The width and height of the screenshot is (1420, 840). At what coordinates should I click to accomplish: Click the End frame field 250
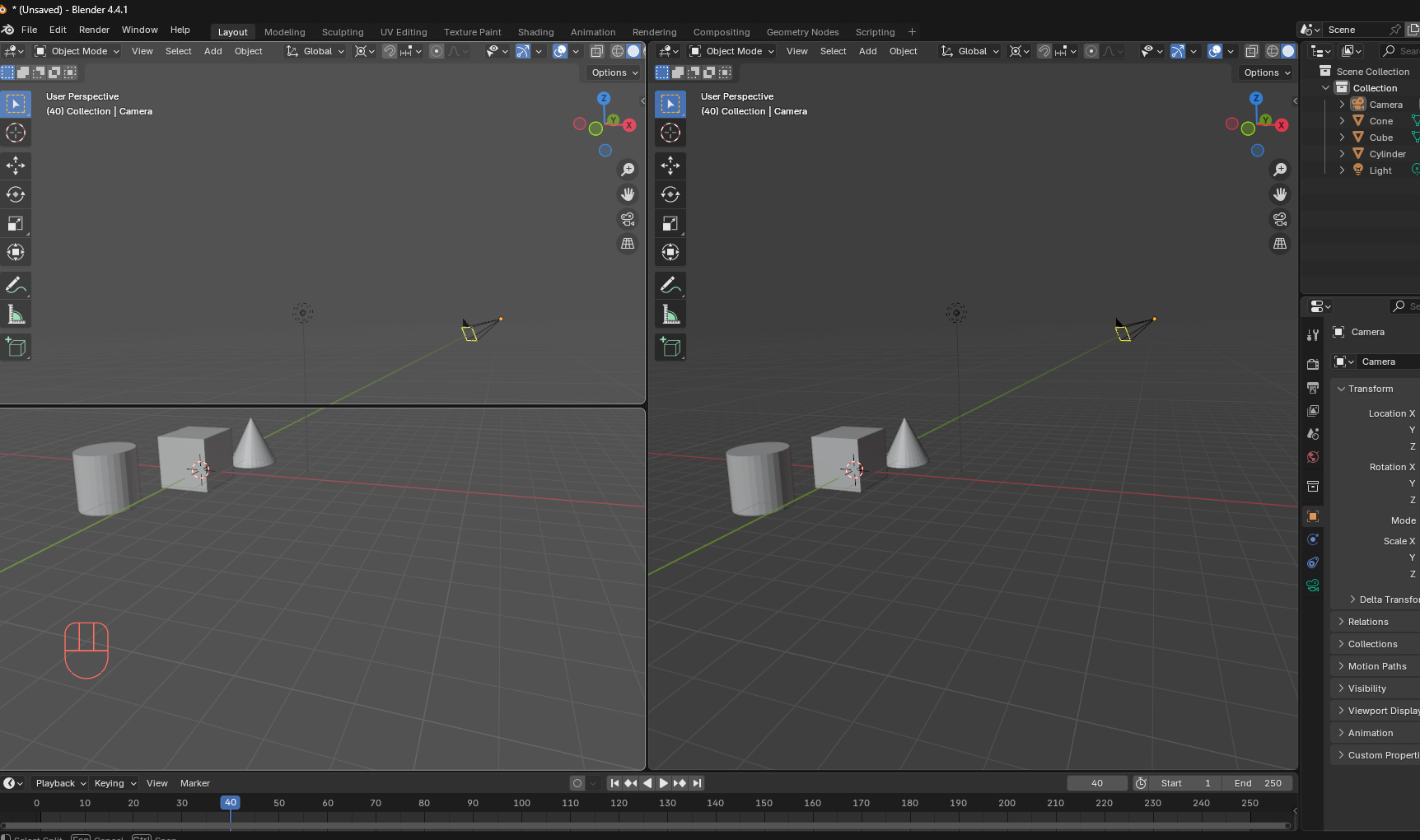(1258, 783)
